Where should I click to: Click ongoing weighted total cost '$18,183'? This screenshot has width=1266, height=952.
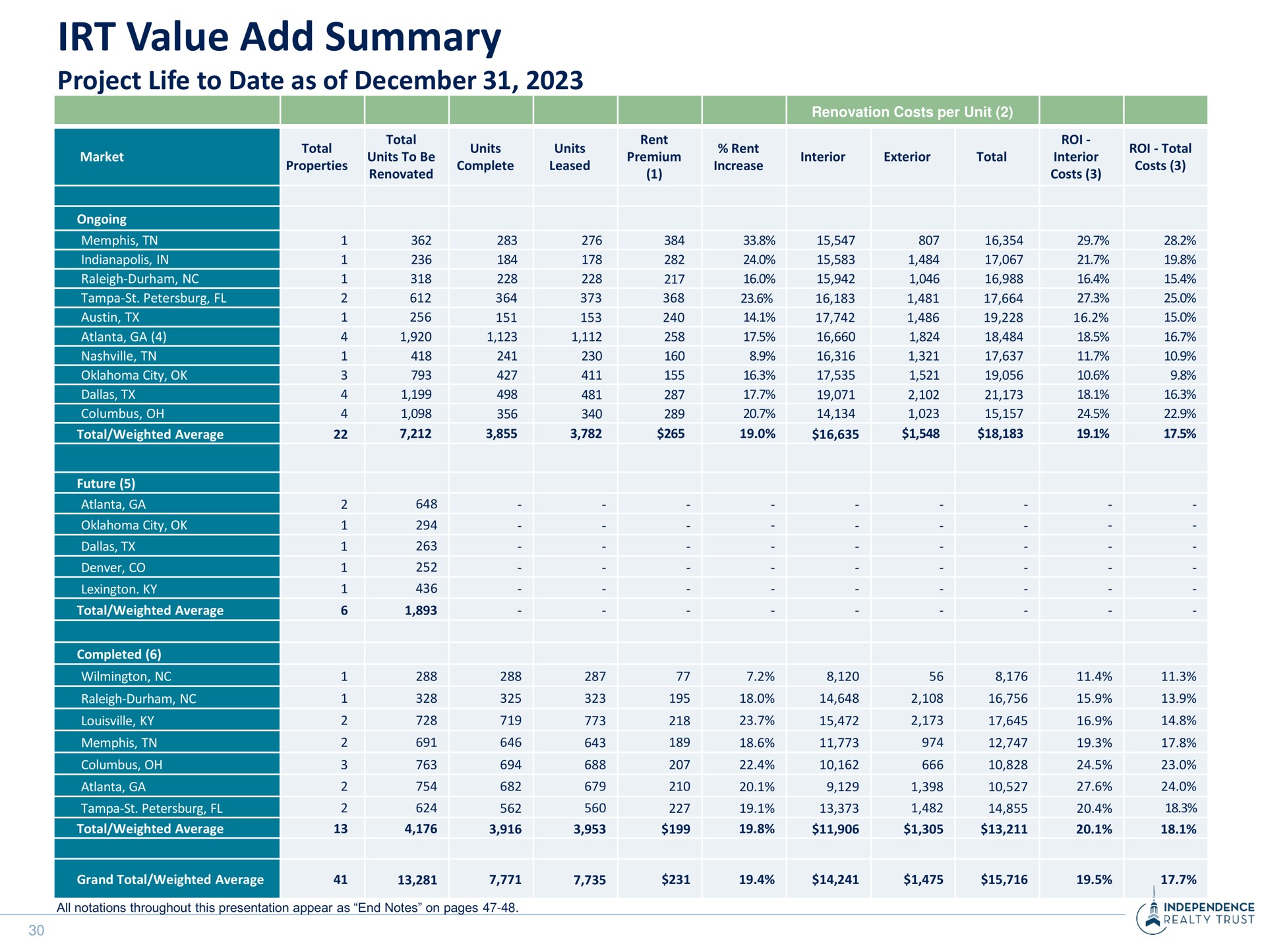click(x=1000, y=434)
